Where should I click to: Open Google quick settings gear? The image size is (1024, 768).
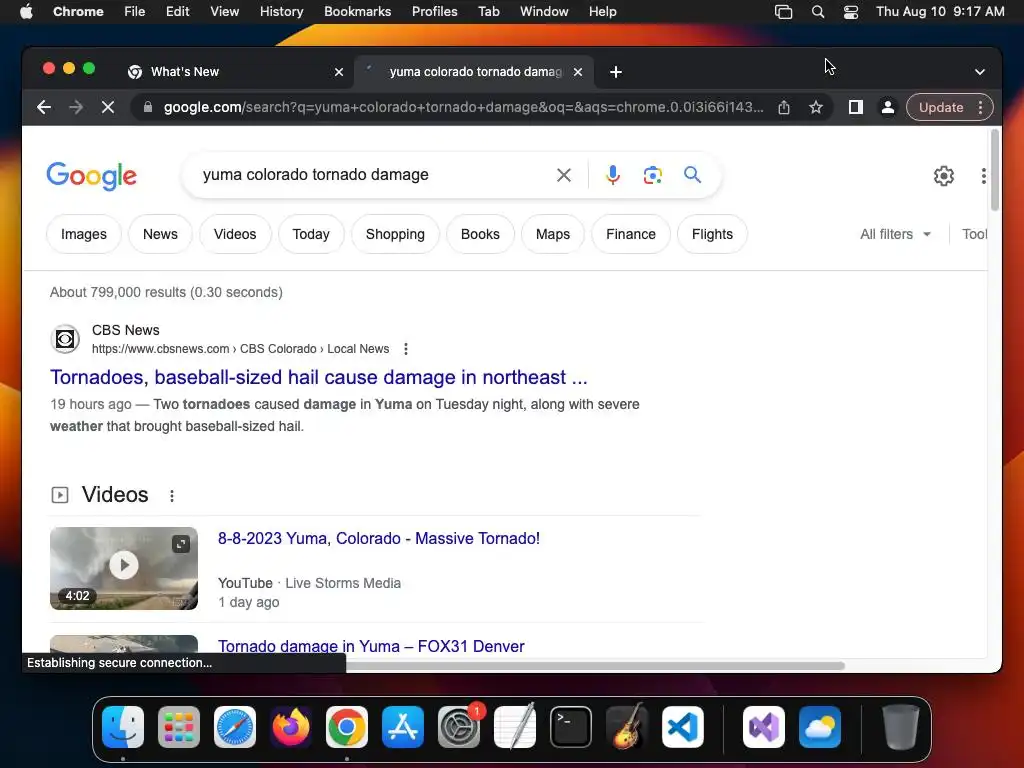point(944,176)
